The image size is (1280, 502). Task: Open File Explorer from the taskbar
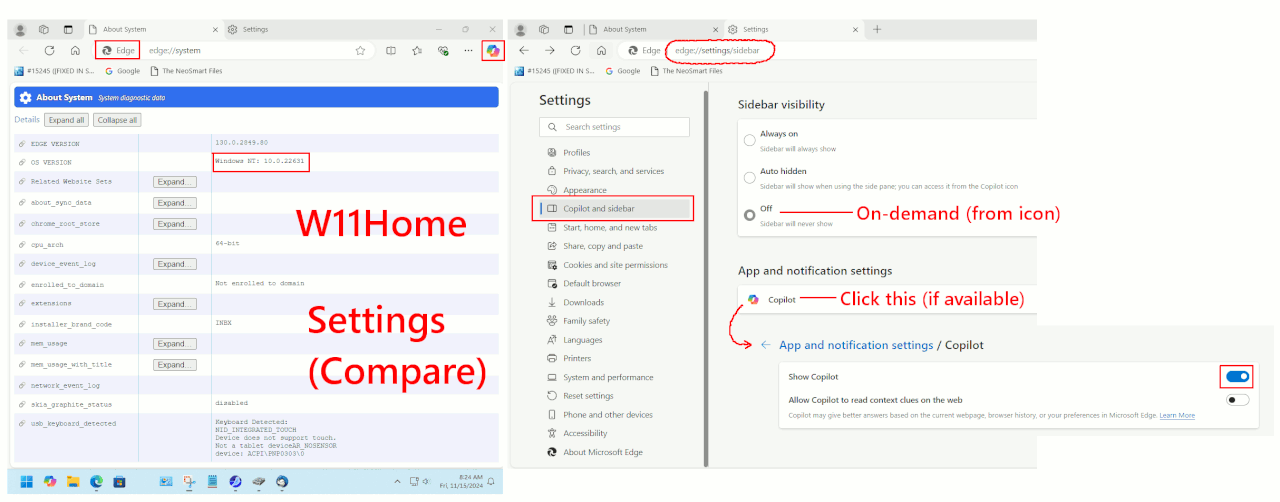[x=73, y=482]
